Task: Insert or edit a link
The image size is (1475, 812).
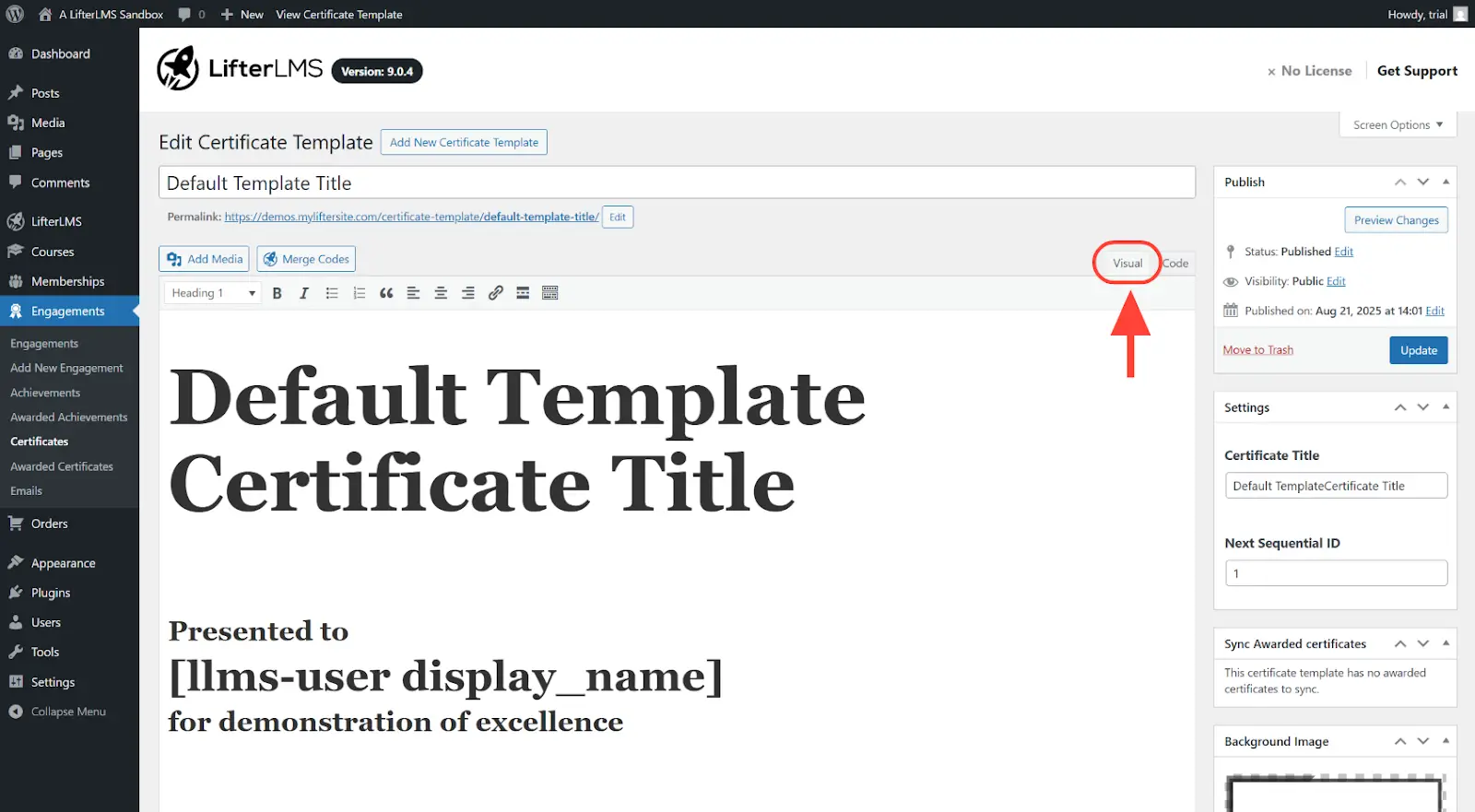Action: pyautogui.click(x=495, y=293)
